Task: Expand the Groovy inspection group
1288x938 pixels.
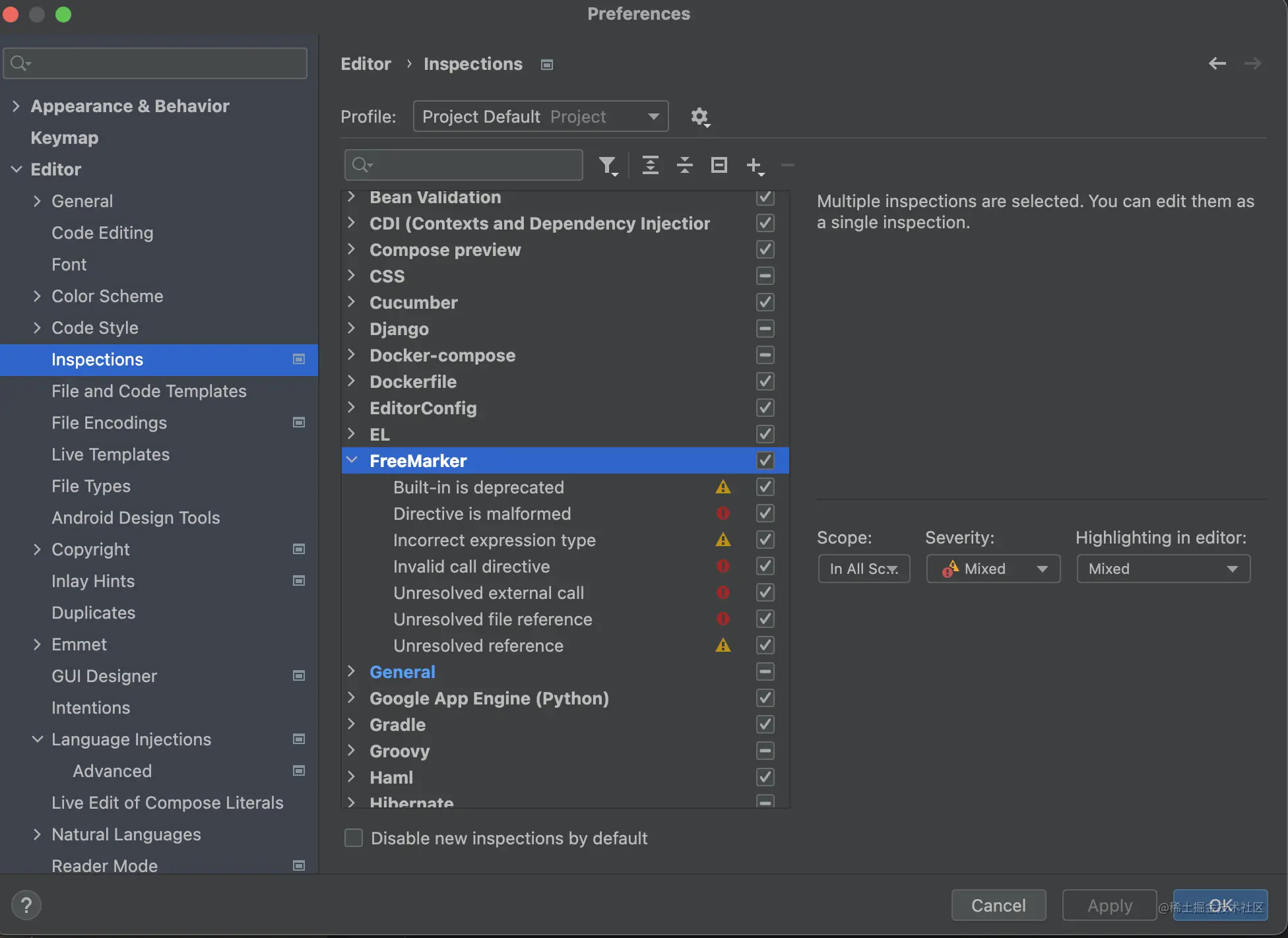Action: tap(352, 751)
